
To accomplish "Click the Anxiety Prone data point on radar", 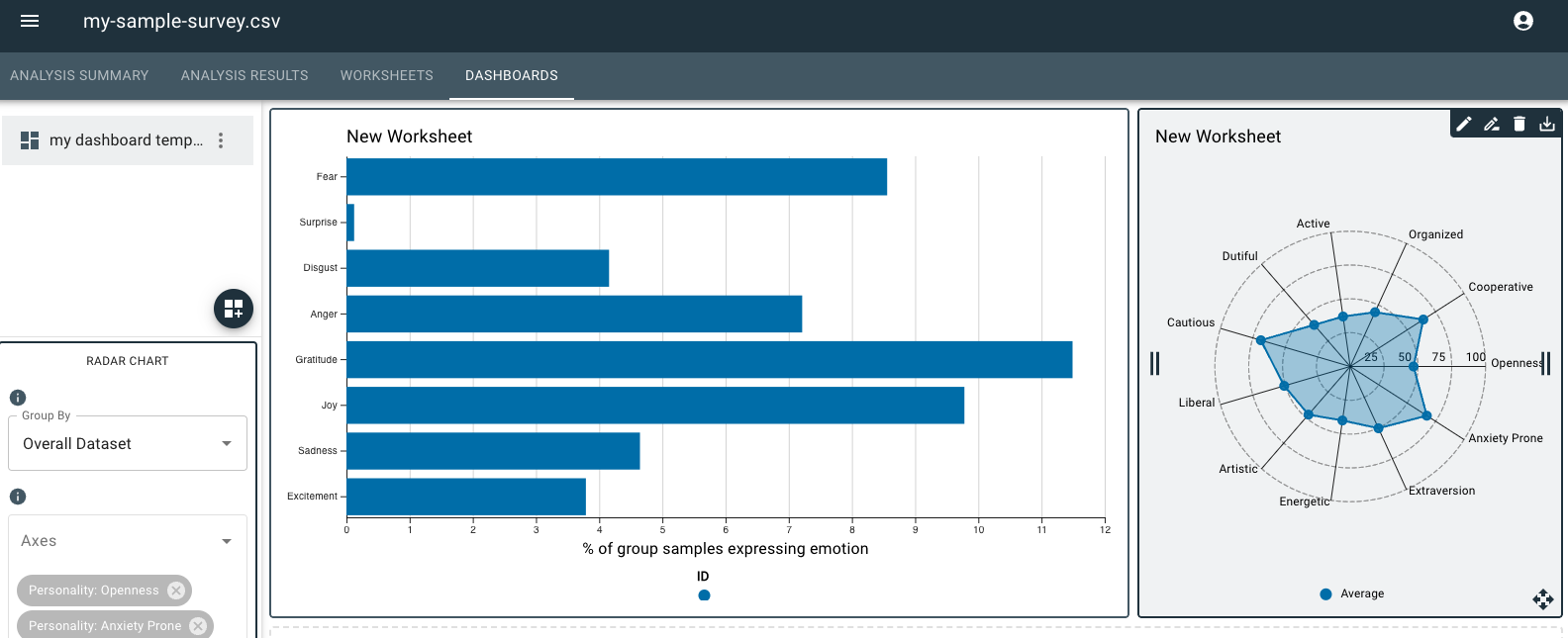I will (1426, 415).
